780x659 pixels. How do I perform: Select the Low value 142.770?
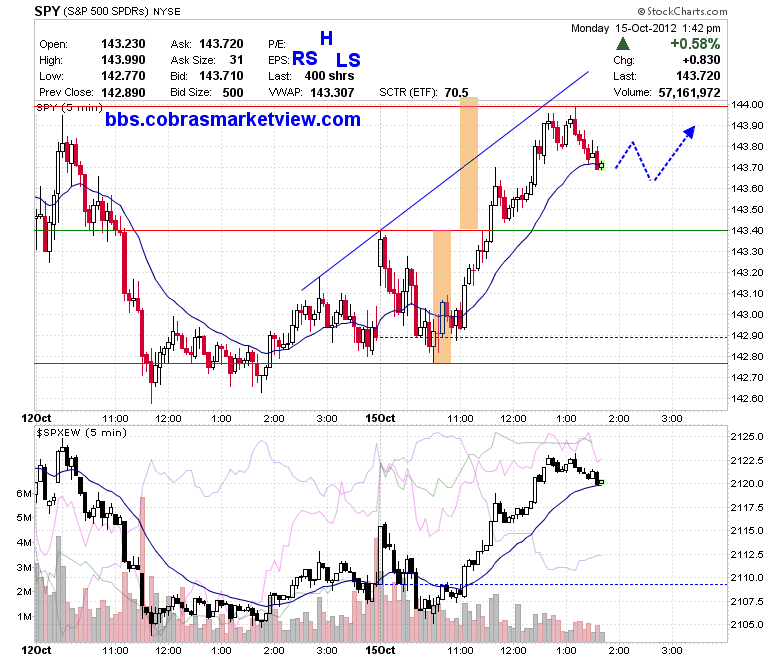123,76
